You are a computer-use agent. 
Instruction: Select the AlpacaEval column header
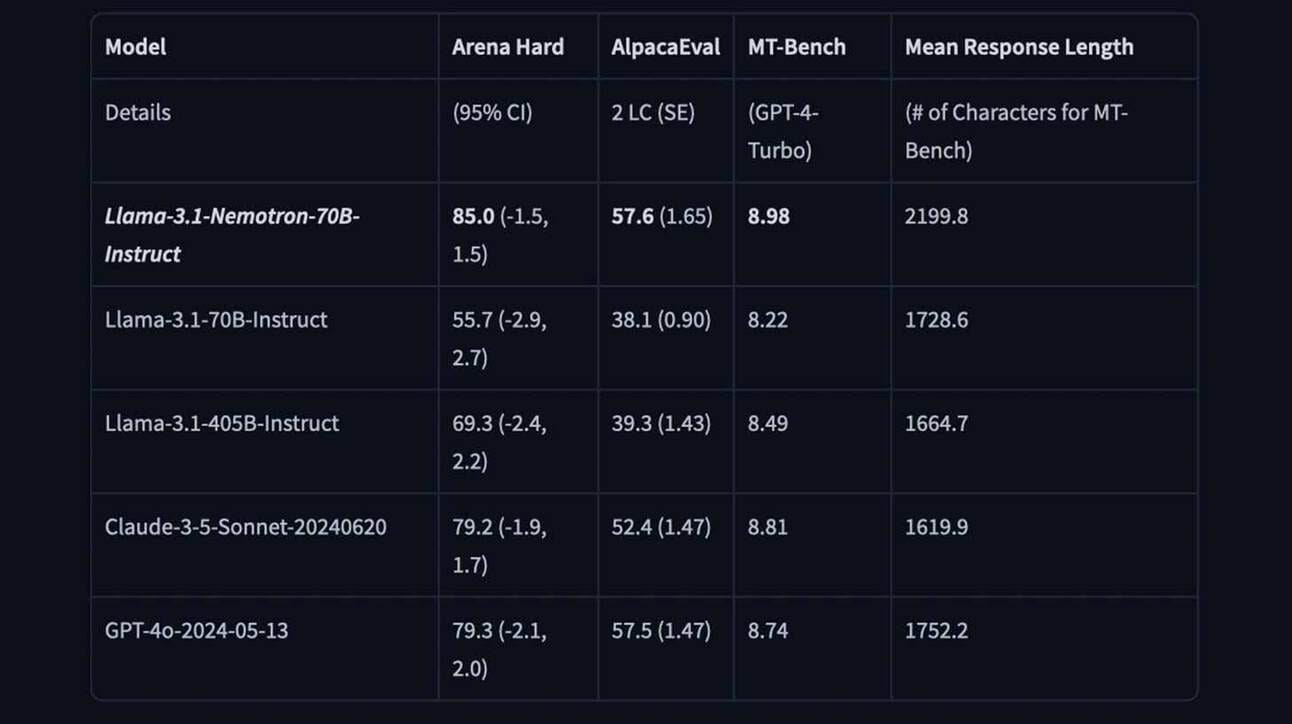coord(666,47)
